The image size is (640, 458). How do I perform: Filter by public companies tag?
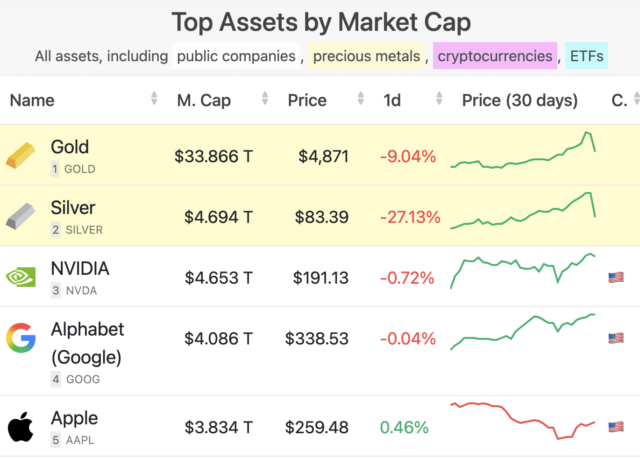[x=236, y=56]
